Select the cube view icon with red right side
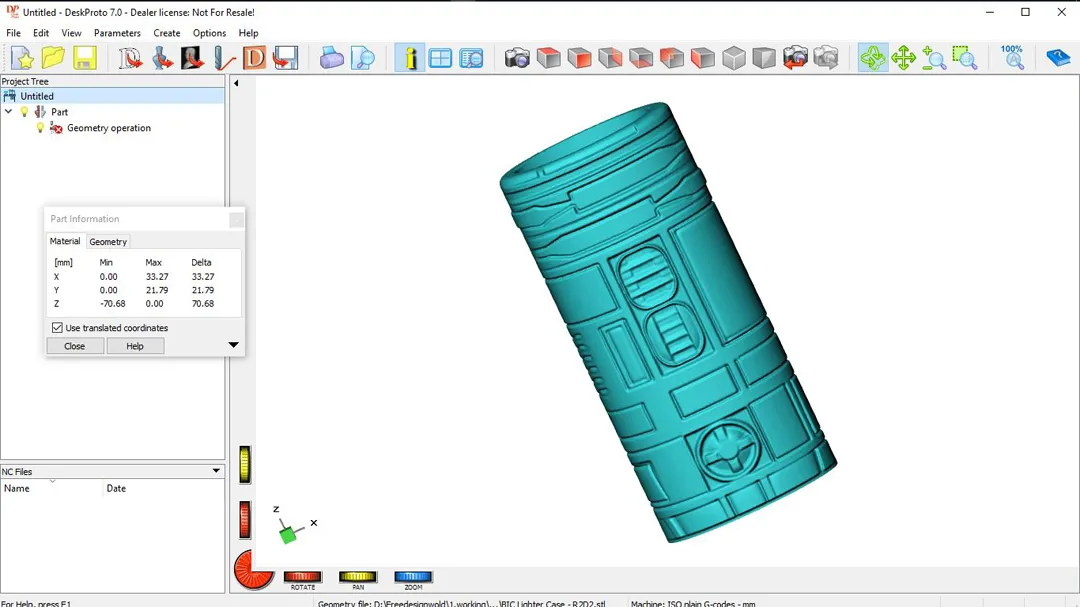The width and height of the screenshot is (1080, 607). (x=610, y=58)
